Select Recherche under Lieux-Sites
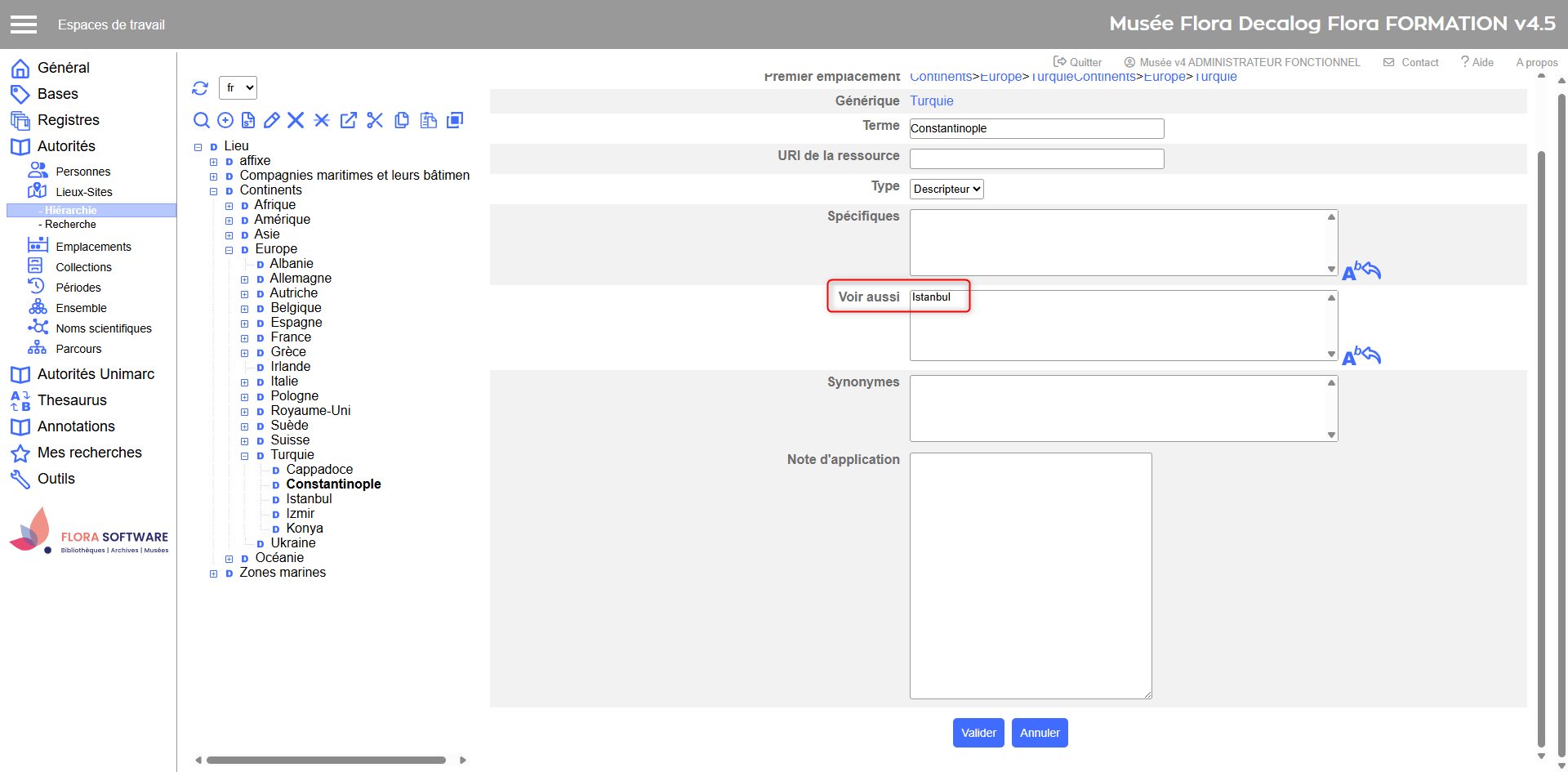 [x=70, y=225]
